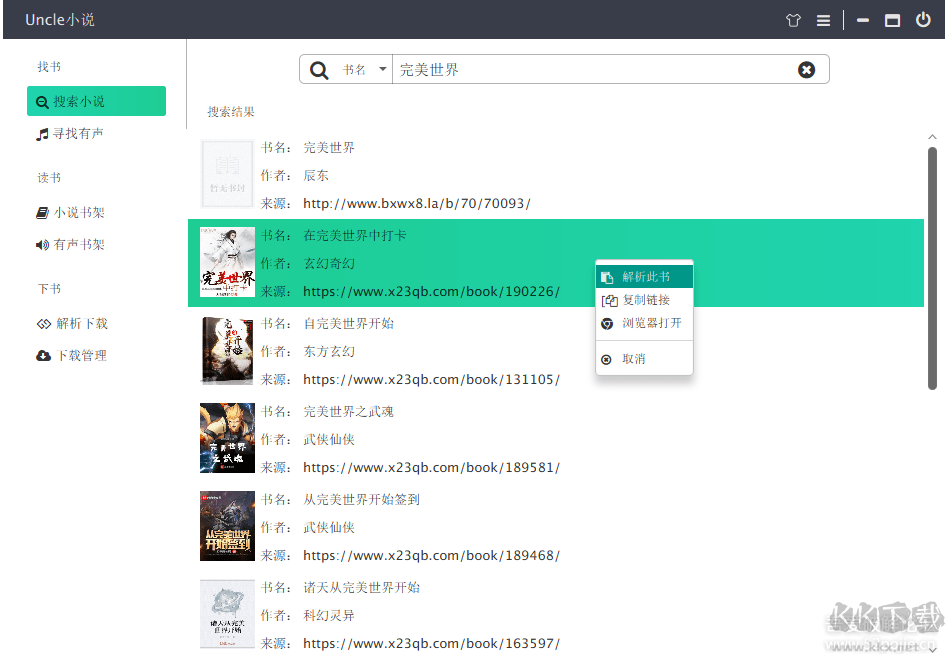Click the cover of 自完美世界开始
Screen dimensions: 946x654
click(x=227, y=351)
